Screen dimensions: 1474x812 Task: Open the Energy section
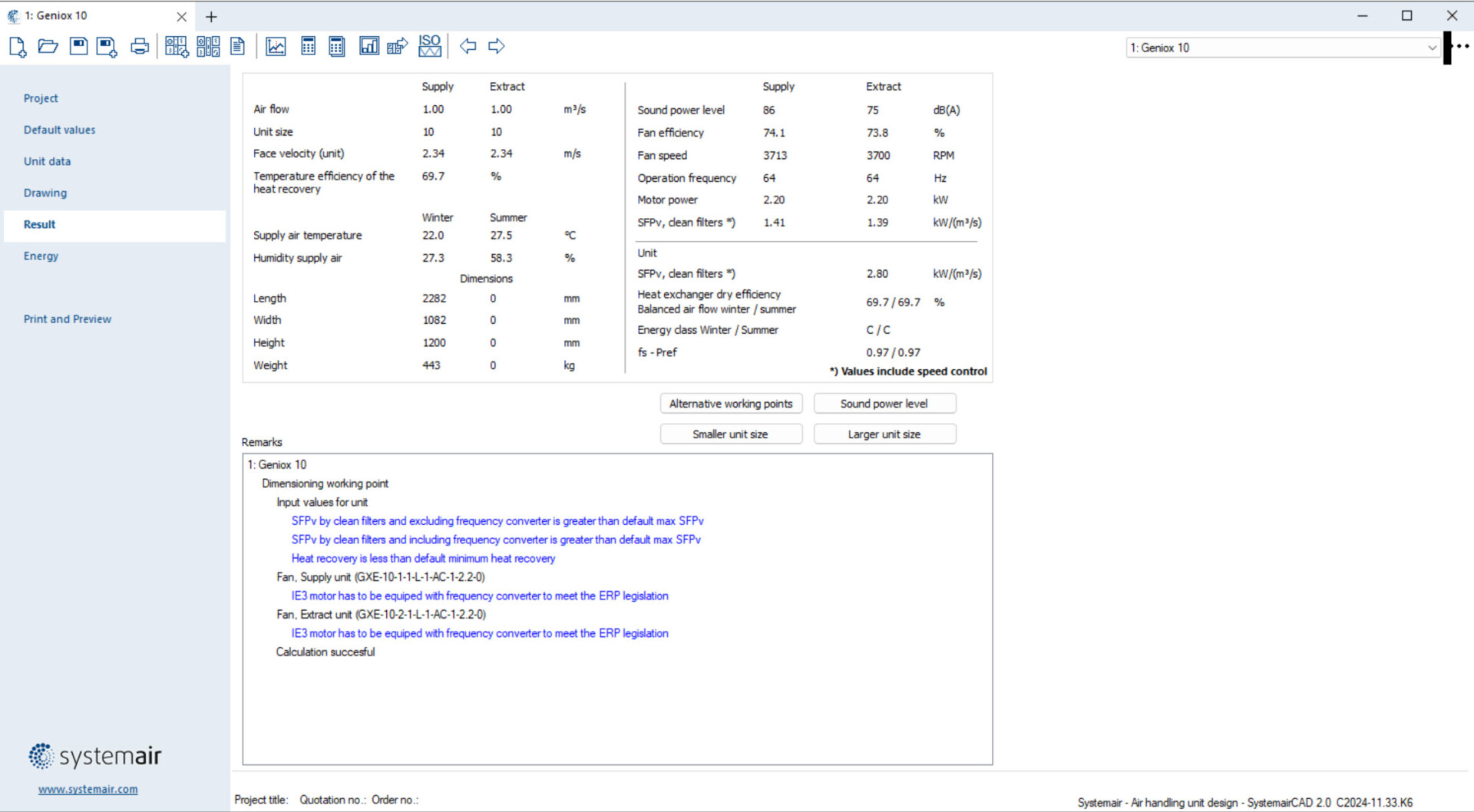[x=41, y=256]
